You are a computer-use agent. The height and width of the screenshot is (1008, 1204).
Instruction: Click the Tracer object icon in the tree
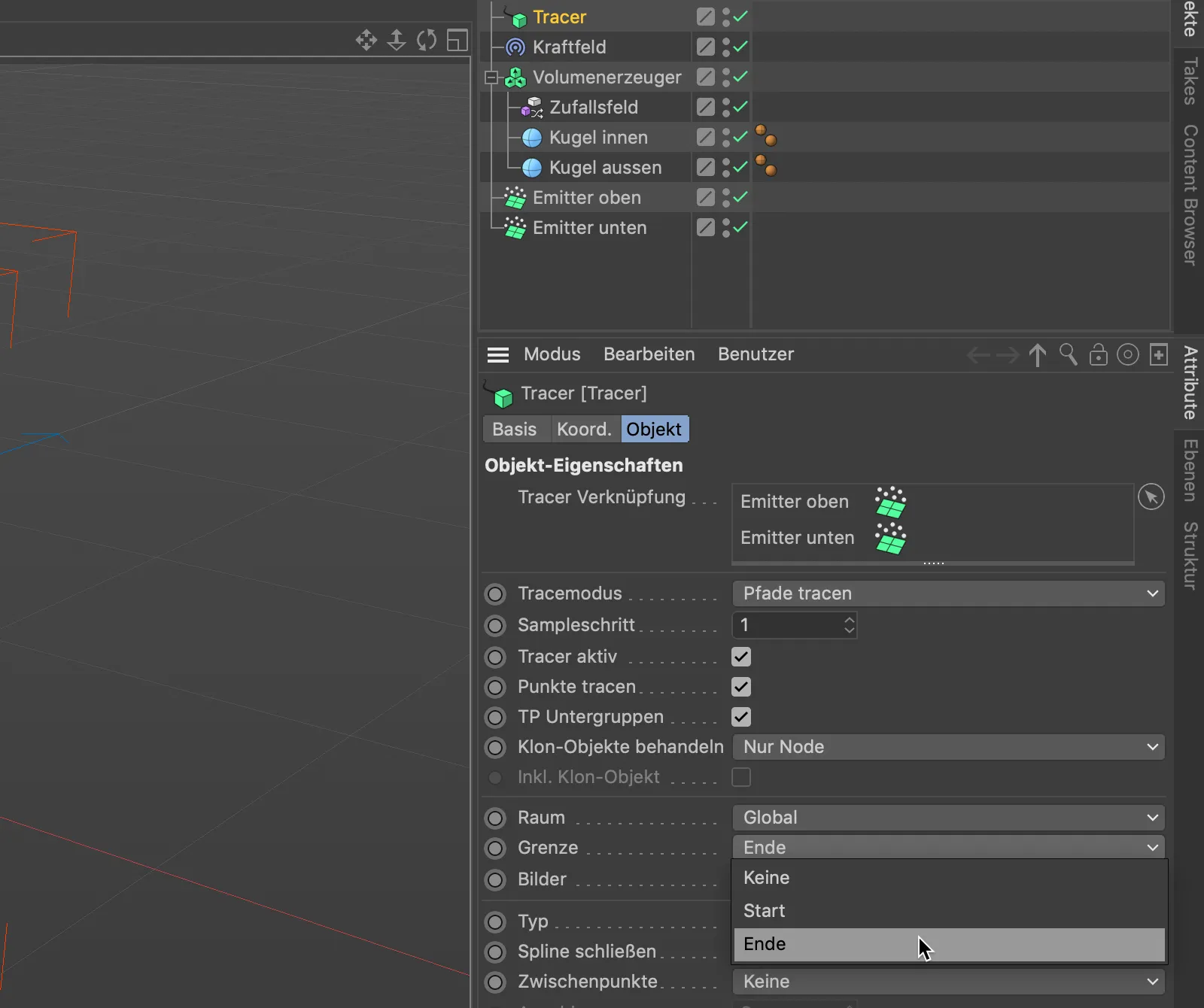coord(516,17)
